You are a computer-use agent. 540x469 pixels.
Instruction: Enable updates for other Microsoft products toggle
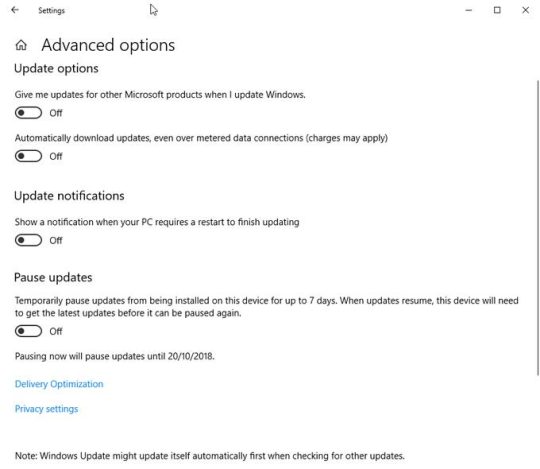pos(28,113)
